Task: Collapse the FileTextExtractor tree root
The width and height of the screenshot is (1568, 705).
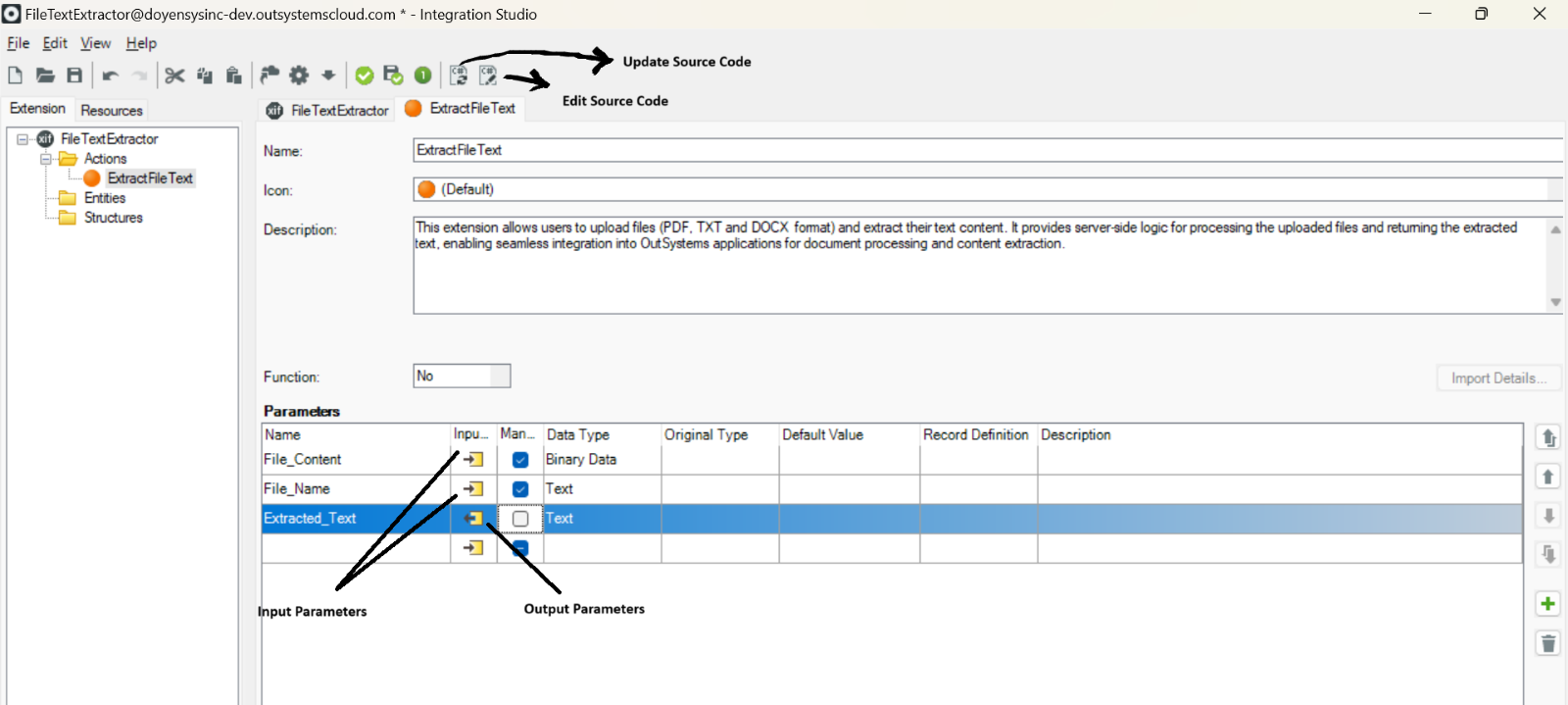Action: point(23,139)
